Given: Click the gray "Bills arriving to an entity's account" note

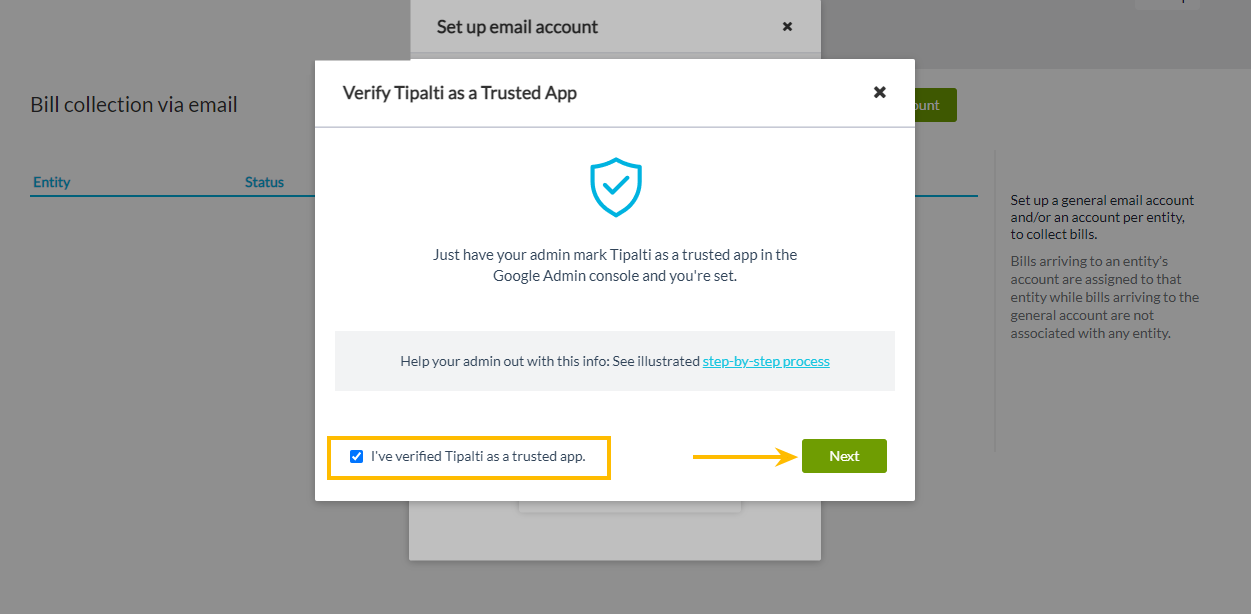Looking at the screenshot, I should [1104, 297].
